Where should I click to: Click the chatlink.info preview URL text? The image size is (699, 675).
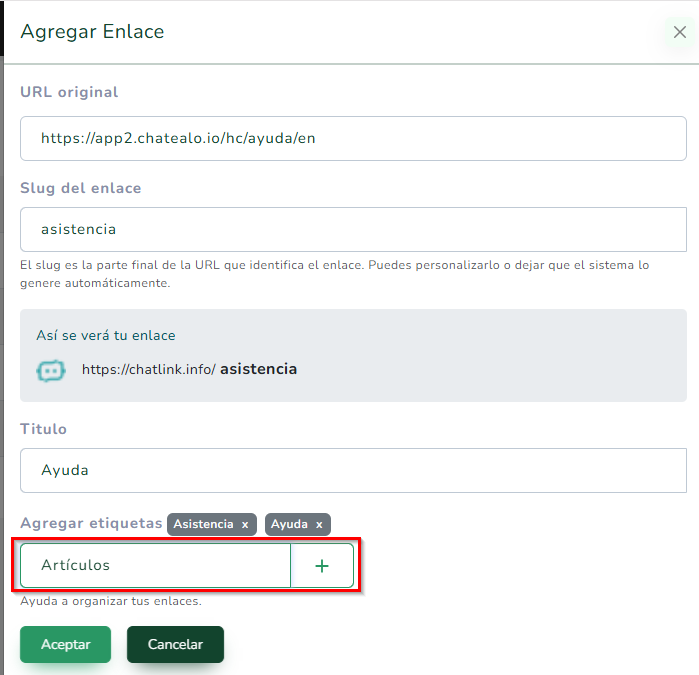(x=149, y=369)
